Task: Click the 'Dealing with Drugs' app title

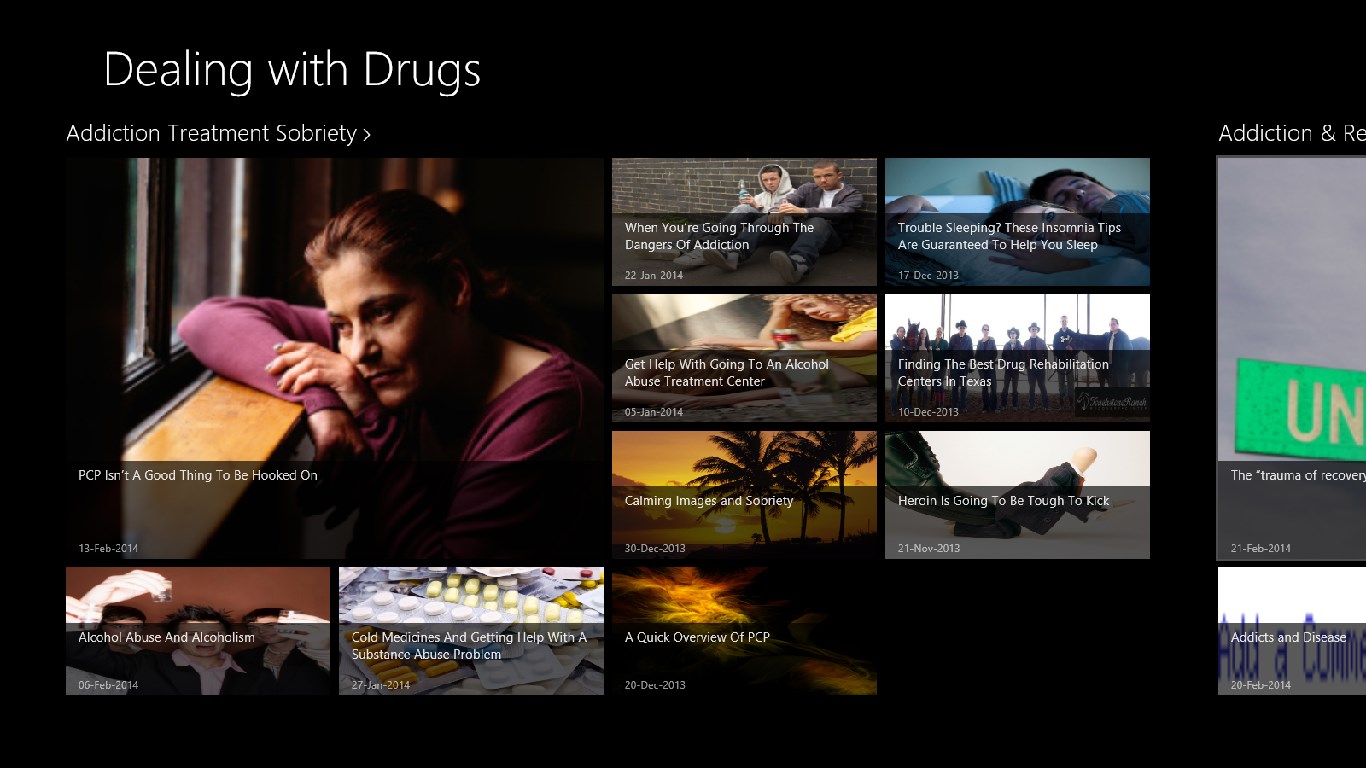Action: pyautogui.click(x=292, y=70)
